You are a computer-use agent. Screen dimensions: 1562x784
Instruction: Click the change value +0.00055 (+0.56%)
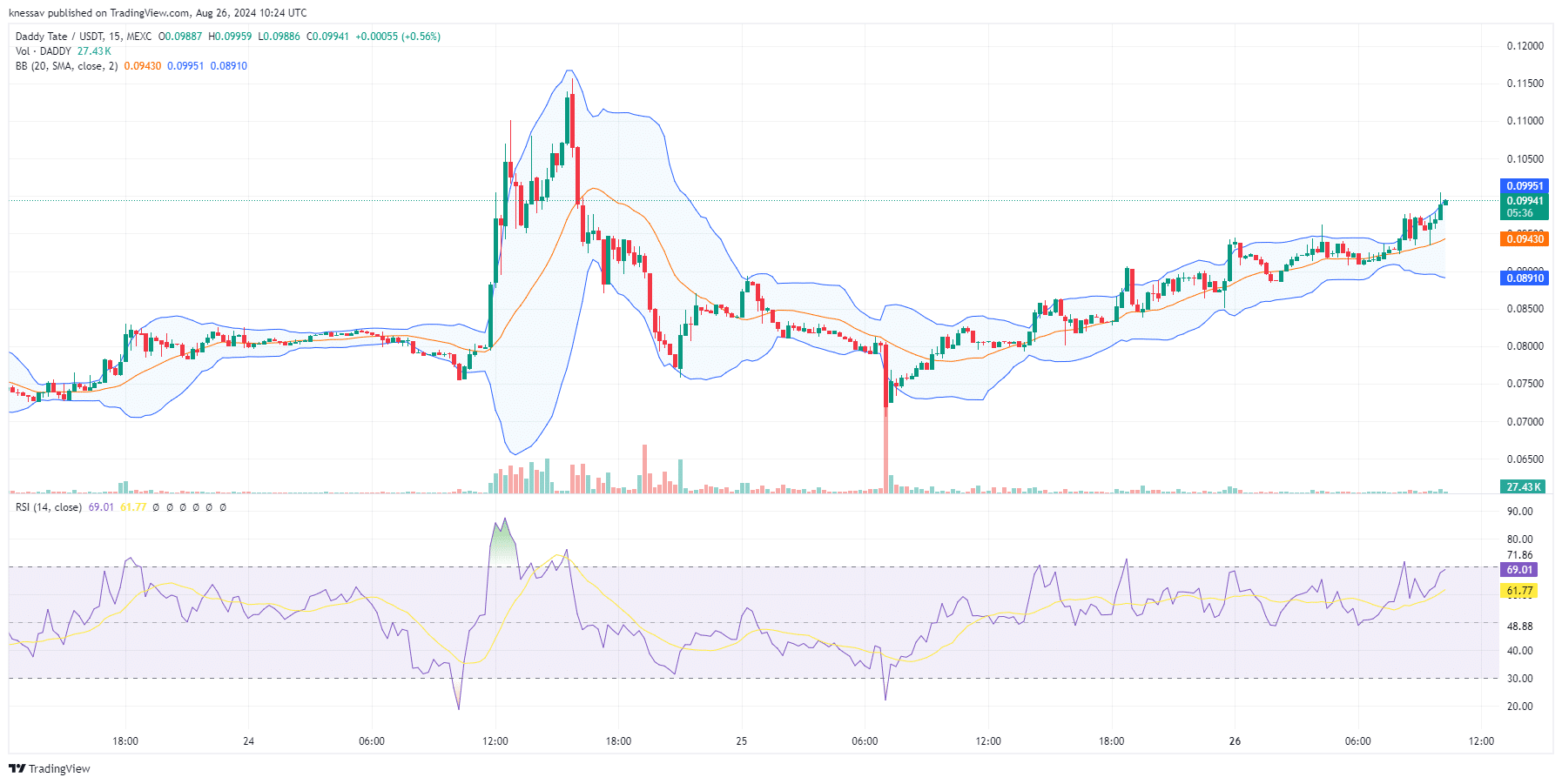[398, 37]
